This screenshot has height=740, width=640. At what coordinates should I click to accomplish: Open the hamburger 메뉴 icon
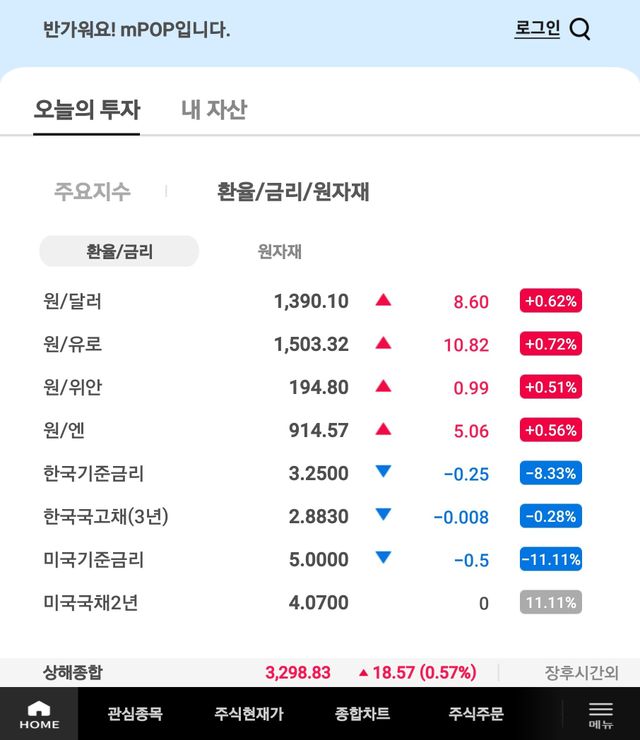(600, 714)
